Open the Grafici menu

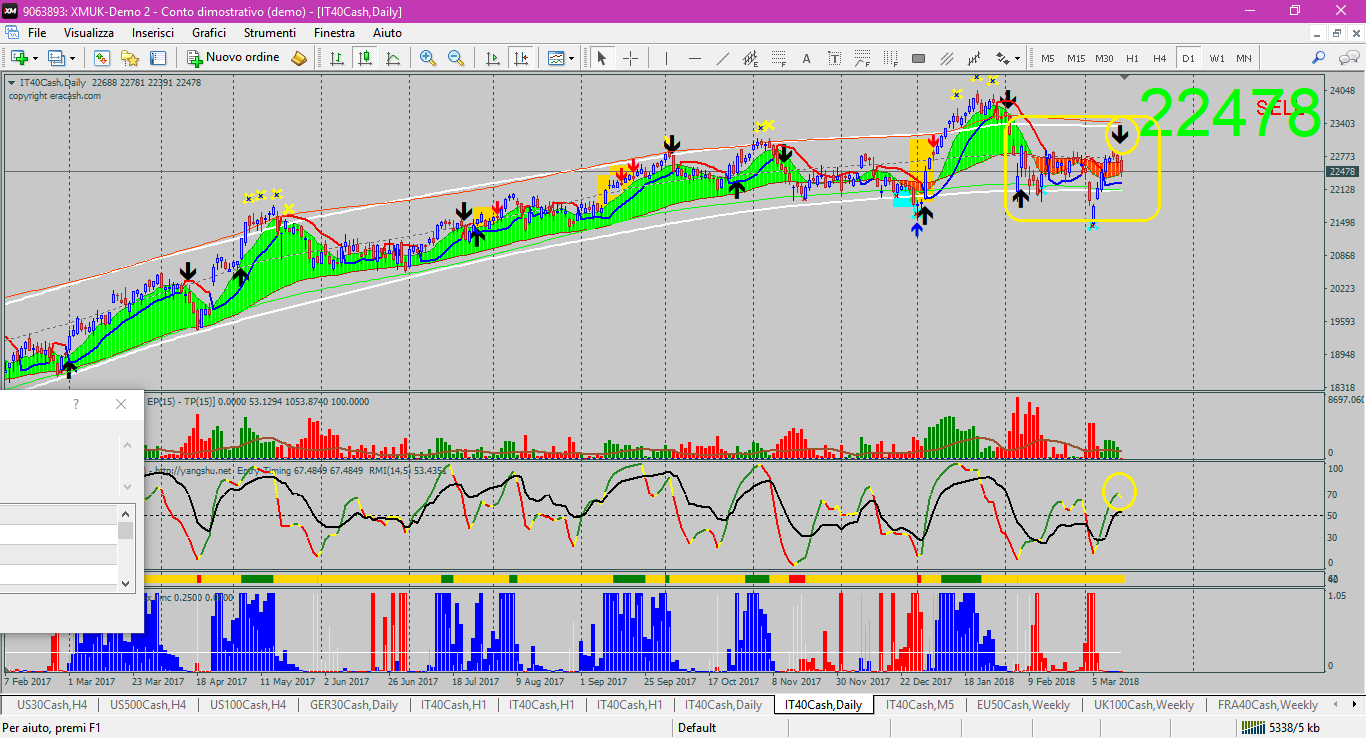pos(209,33)
